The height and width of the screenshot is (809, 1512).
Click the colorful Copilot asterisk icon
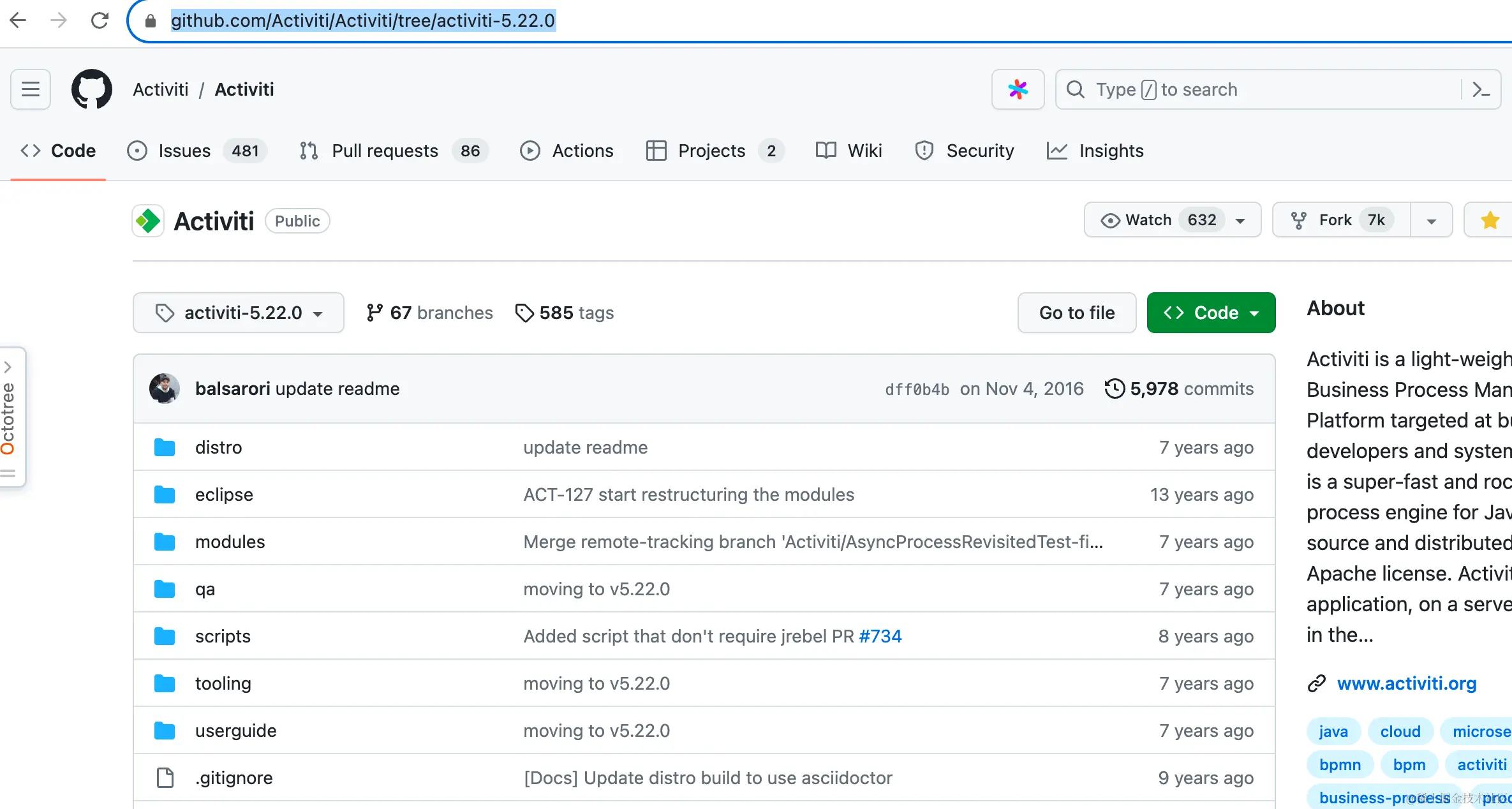tap(1018, 89)
